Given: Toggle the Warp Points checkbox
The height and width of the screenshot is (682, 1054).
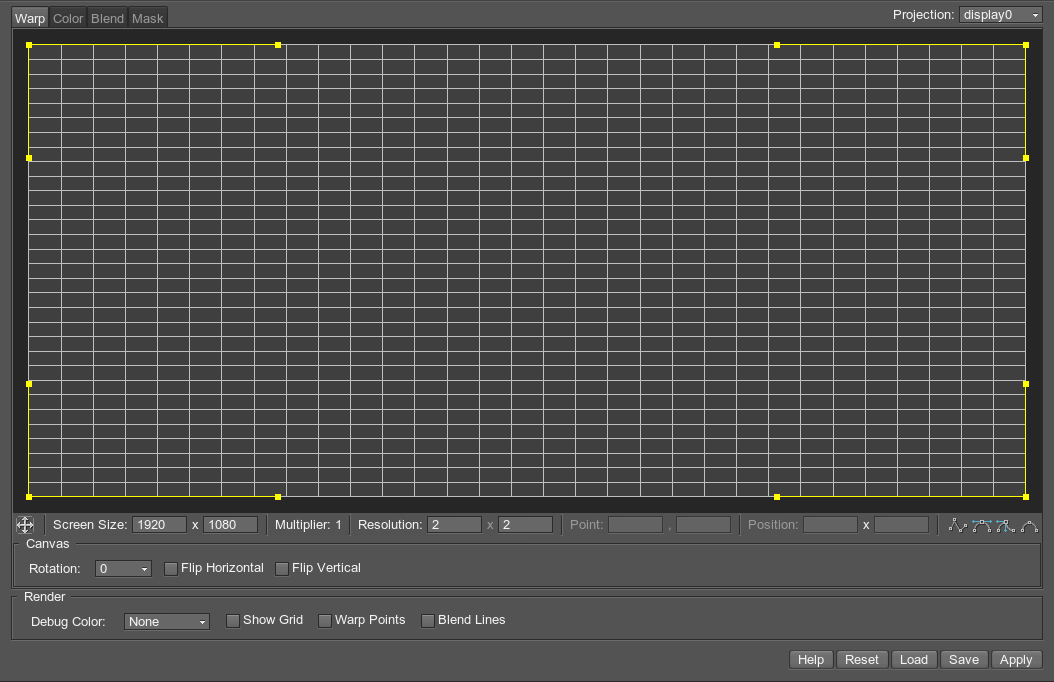Looking at the screenshot, I should point(325,621).
